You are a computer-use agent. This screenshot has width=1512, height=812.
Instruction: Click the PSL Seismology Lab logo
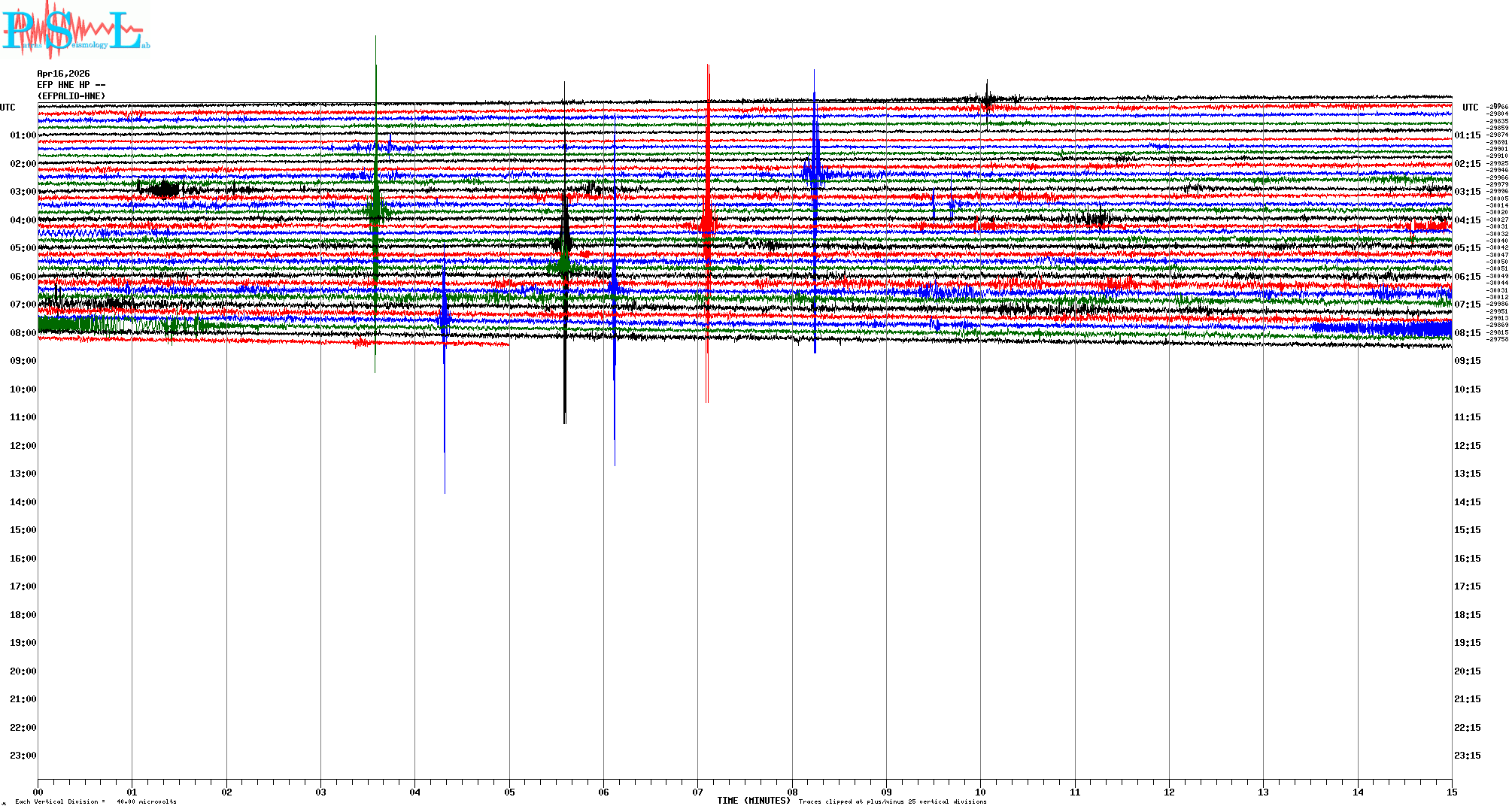click(75, 29)
